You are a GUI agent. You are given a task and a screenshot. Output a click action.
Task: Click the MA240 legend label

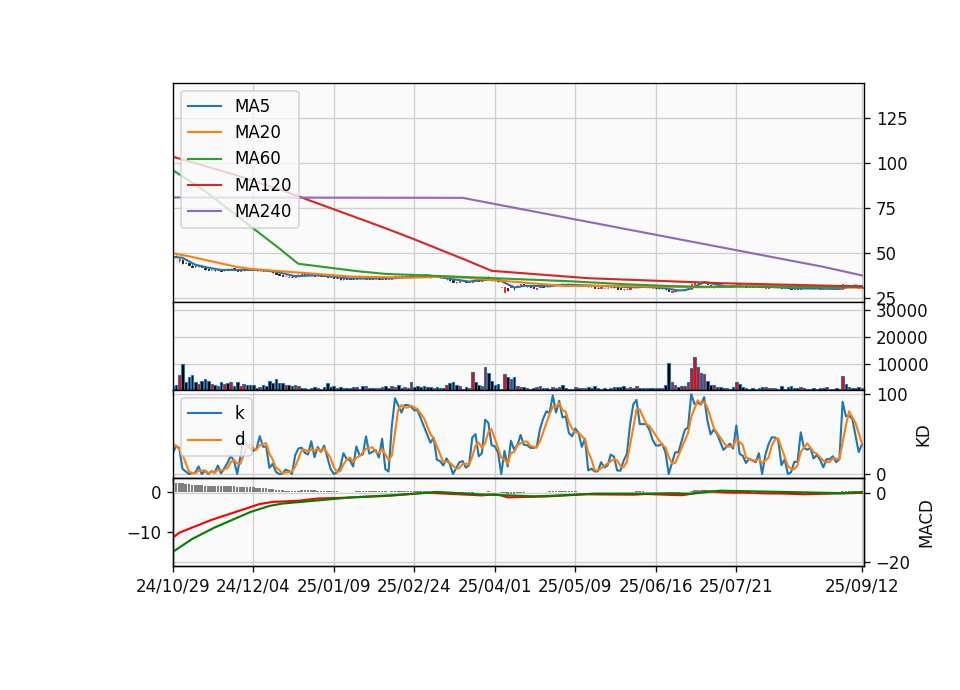(263, 211)
